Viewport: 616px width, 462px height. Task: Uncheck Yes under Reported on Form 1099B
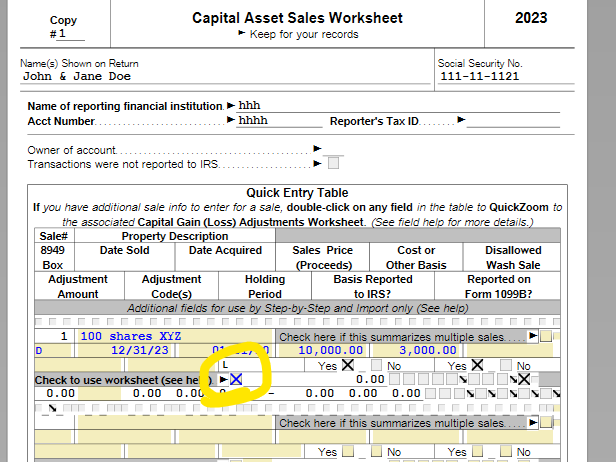coord(477,365)
